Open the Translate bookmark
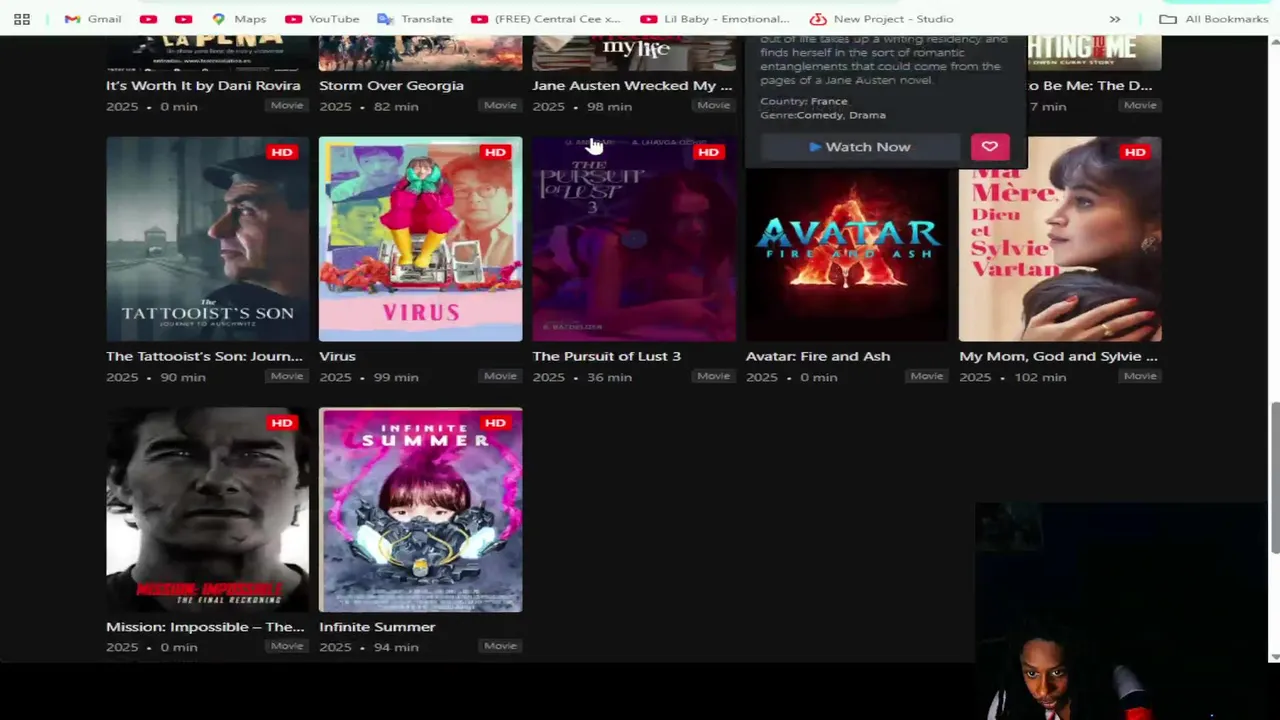 point(415,19)
